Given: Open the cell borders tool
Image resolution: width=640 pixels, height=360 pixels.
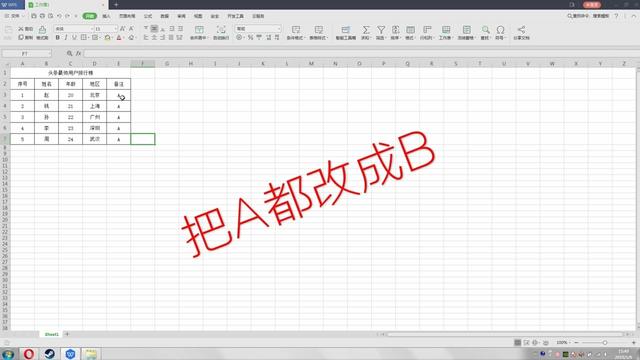Looking at the screenshot, I should click(84, 38).
